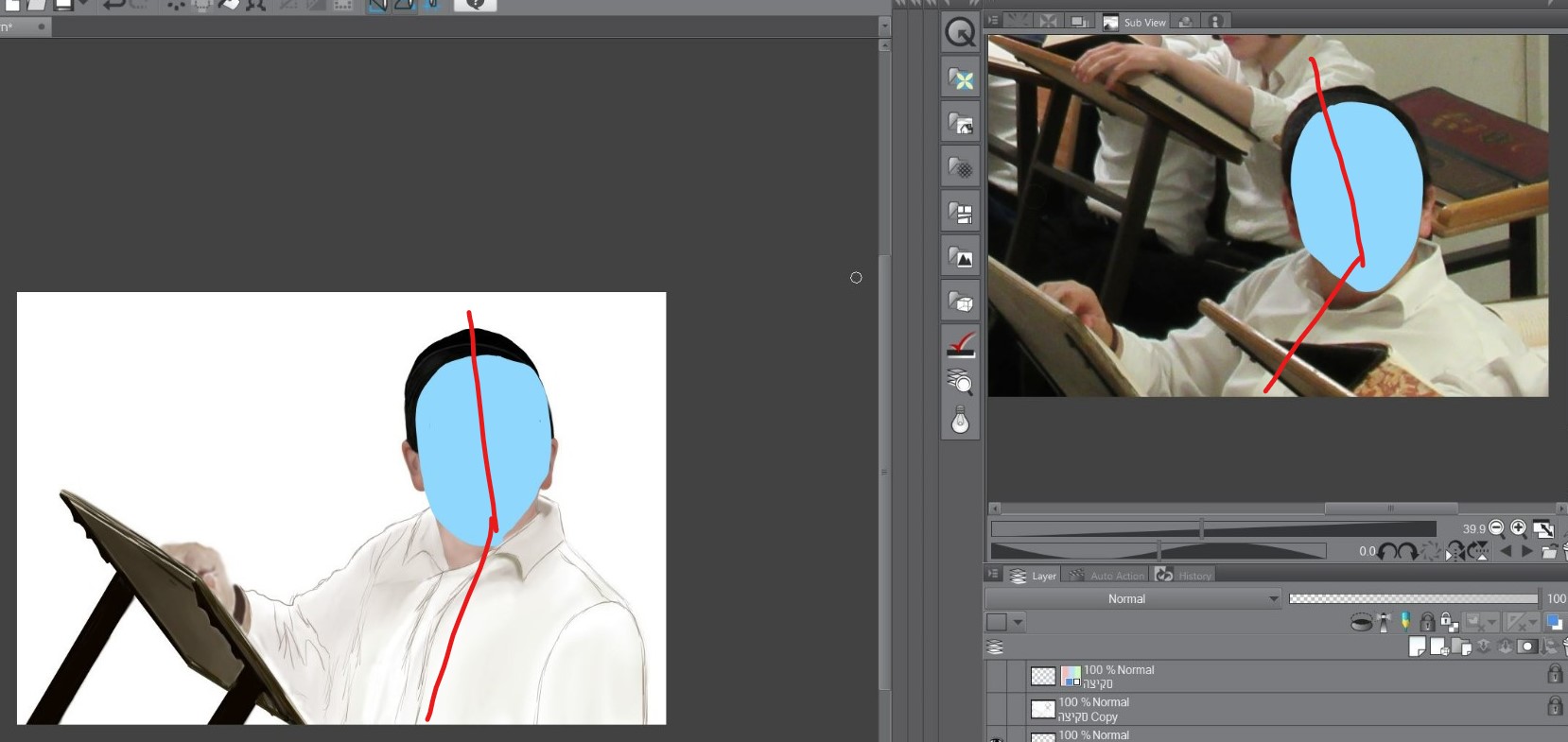Image resolution: width=1568 pixels, height=742 pixels.
Task: Rotate Sub View image left
Action: point(1386,551)
